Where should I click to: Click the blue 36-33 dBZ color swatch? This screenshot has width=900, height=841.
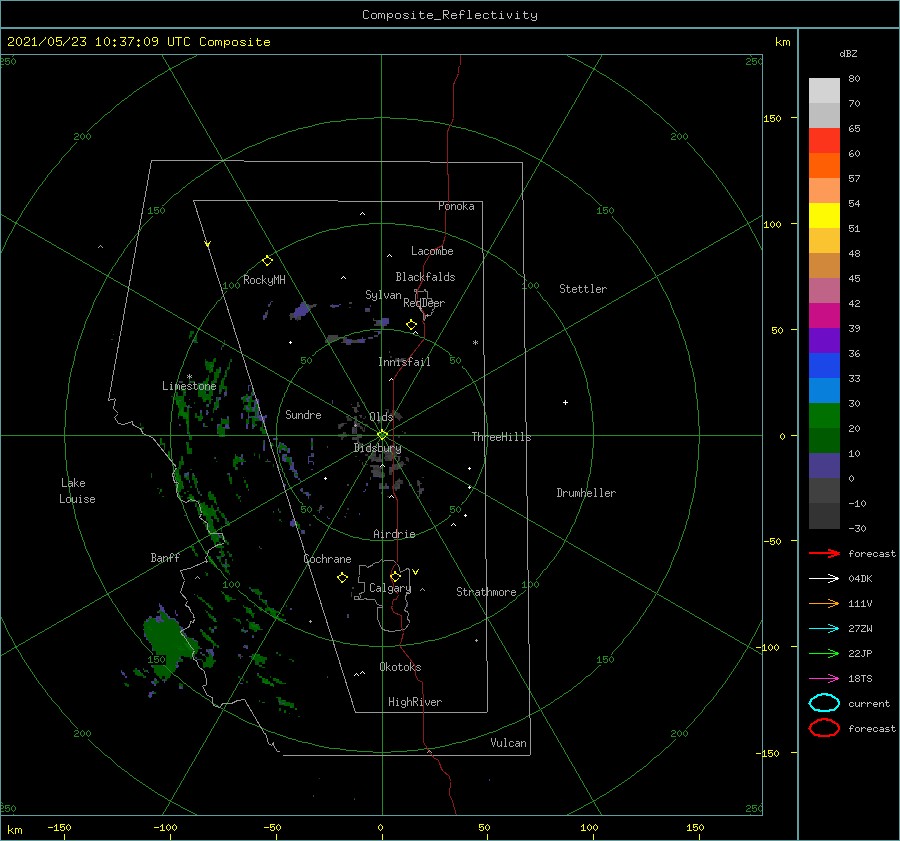pyautogui.click(x=824, y=366)
